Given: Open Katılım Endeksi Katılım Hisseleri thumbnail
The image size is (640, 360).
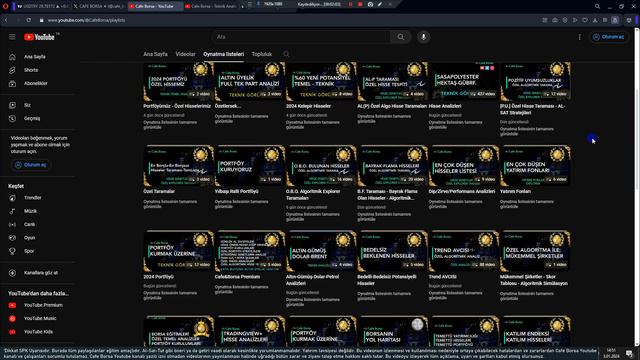Looking at the screenshot, I should (x=535, y=331).
